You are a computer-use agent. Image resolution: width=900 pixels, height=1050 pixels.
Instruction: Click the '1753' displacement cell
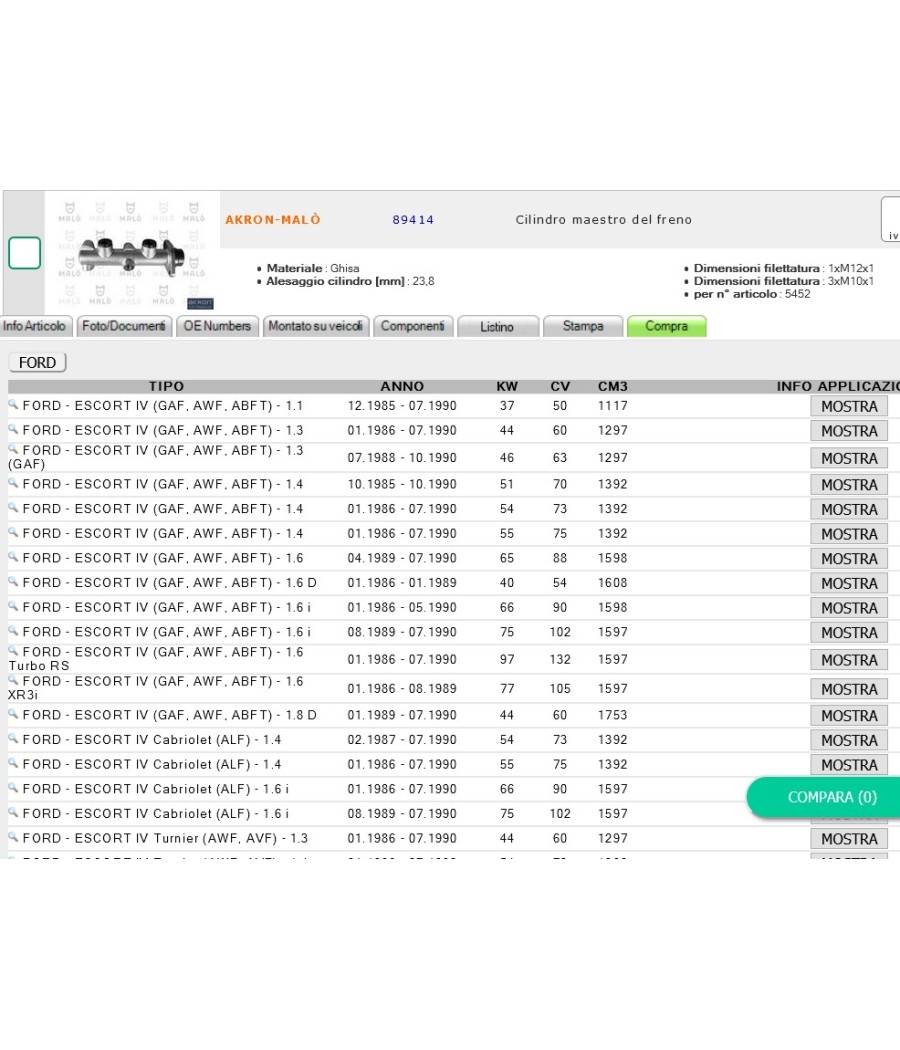[x=613, y=715]
